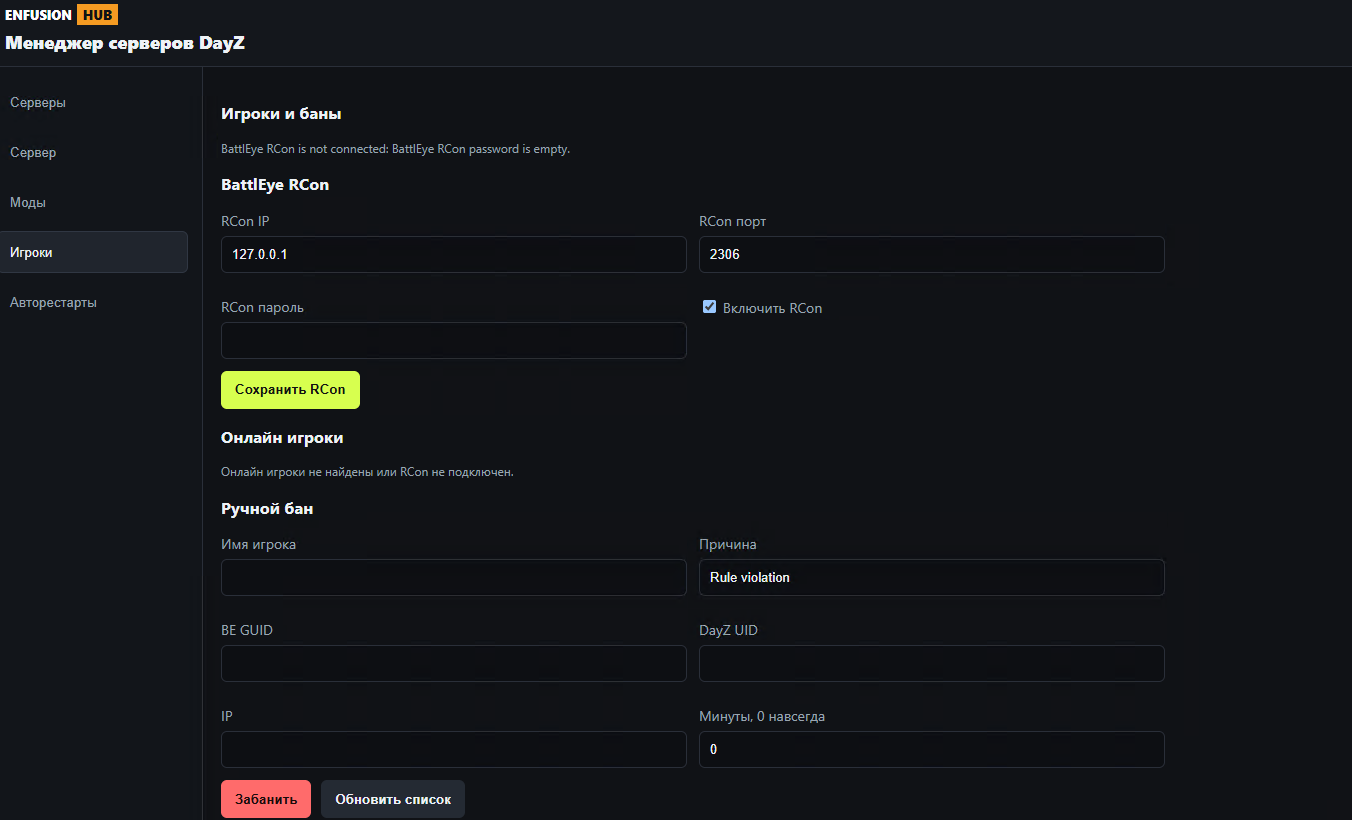Screen dimensions: 1352x820
Task: Focus the Причина field
Action: click(x=932, y=577)
